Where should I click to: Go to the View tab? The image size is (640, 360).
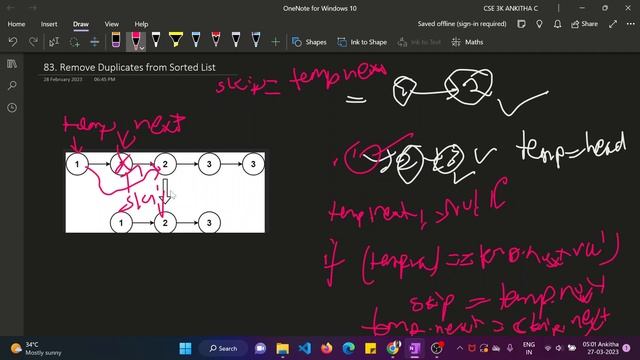(x=111, y=24)
